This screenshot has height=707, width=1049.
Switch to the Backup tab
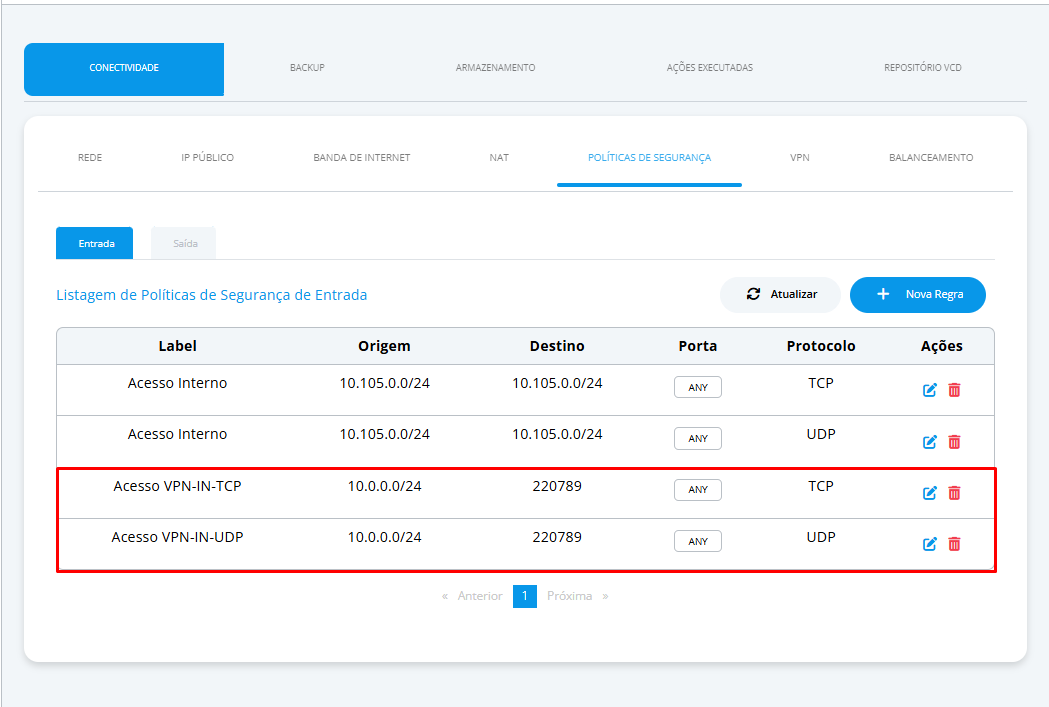307,68
